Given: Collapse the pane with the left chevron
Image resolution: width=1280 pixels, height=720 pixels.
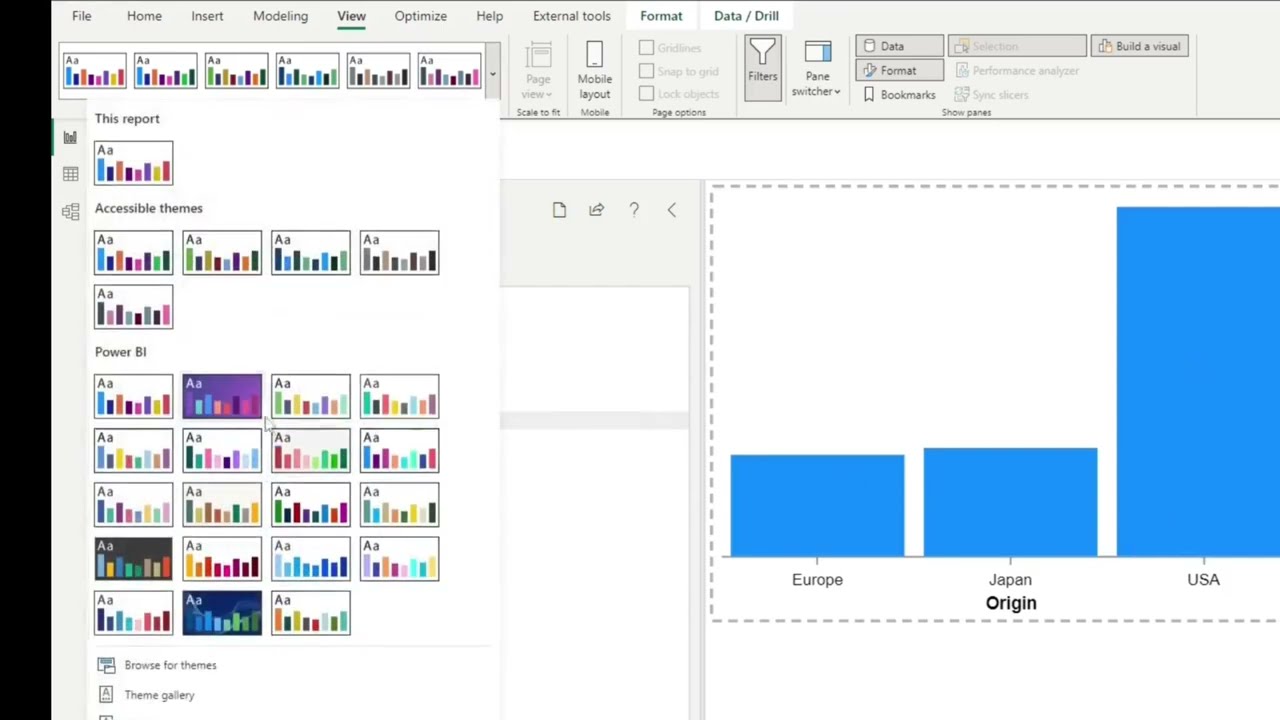Looking at the screenshot, I should pos(671,210).
